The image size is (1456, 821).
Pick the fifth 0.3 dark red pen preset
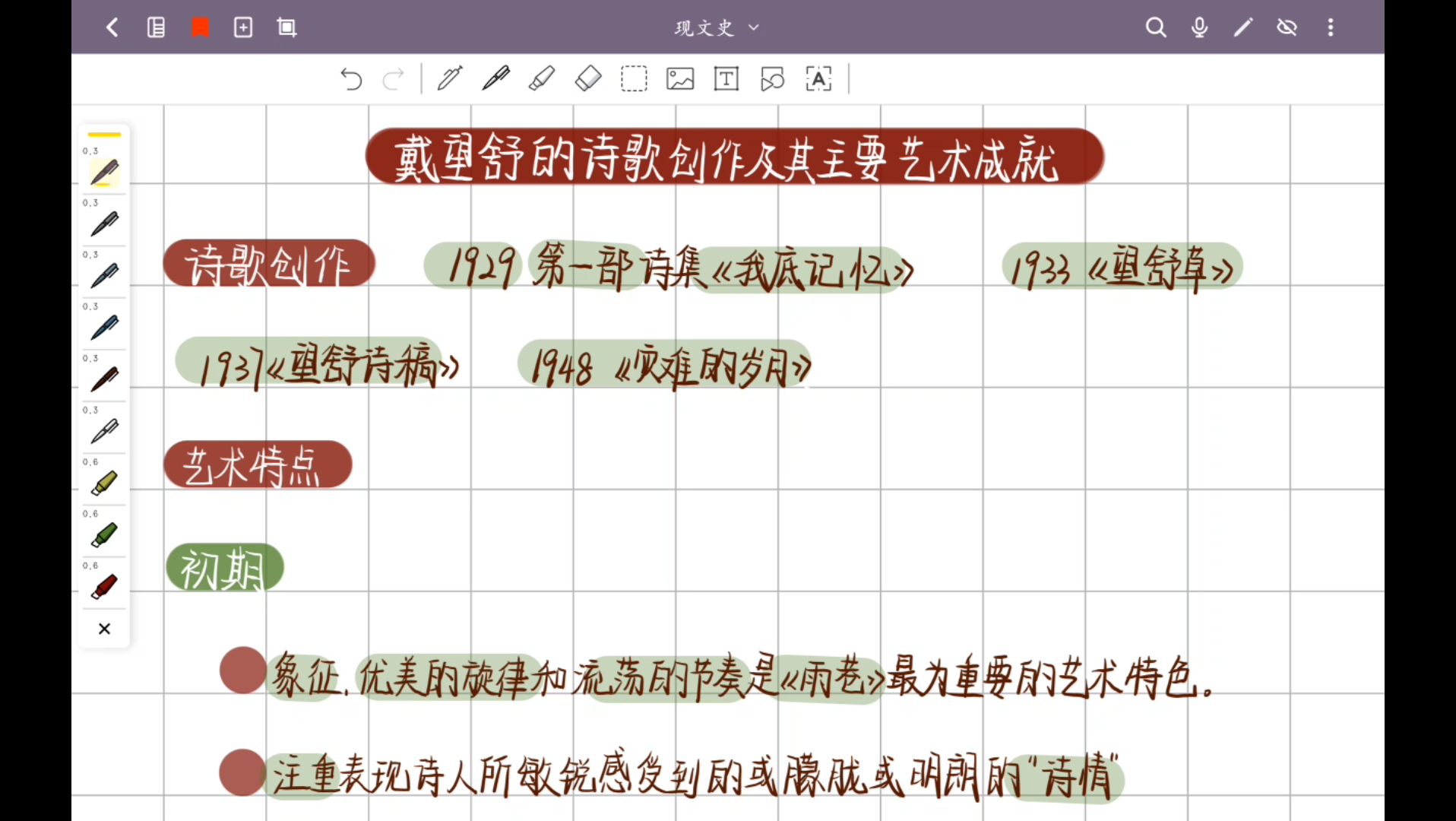click(104, 379)
